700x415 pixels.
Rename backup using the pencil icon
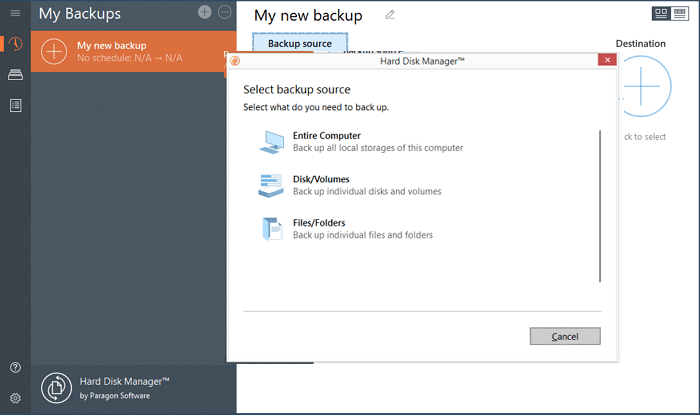[390, 15]
